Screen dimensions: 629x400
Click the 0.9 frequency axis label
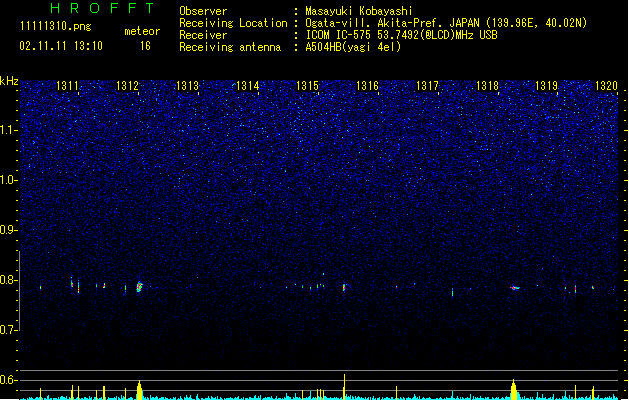9,230
